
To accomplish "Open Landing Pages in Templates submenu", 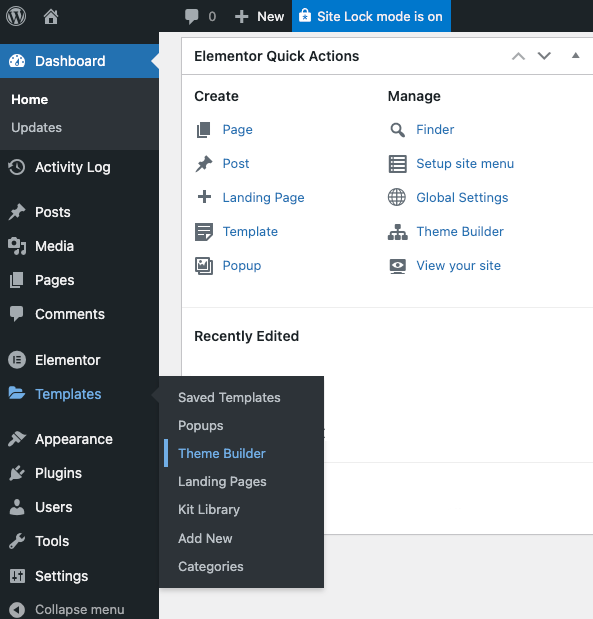I will click(x=222, y=482).
